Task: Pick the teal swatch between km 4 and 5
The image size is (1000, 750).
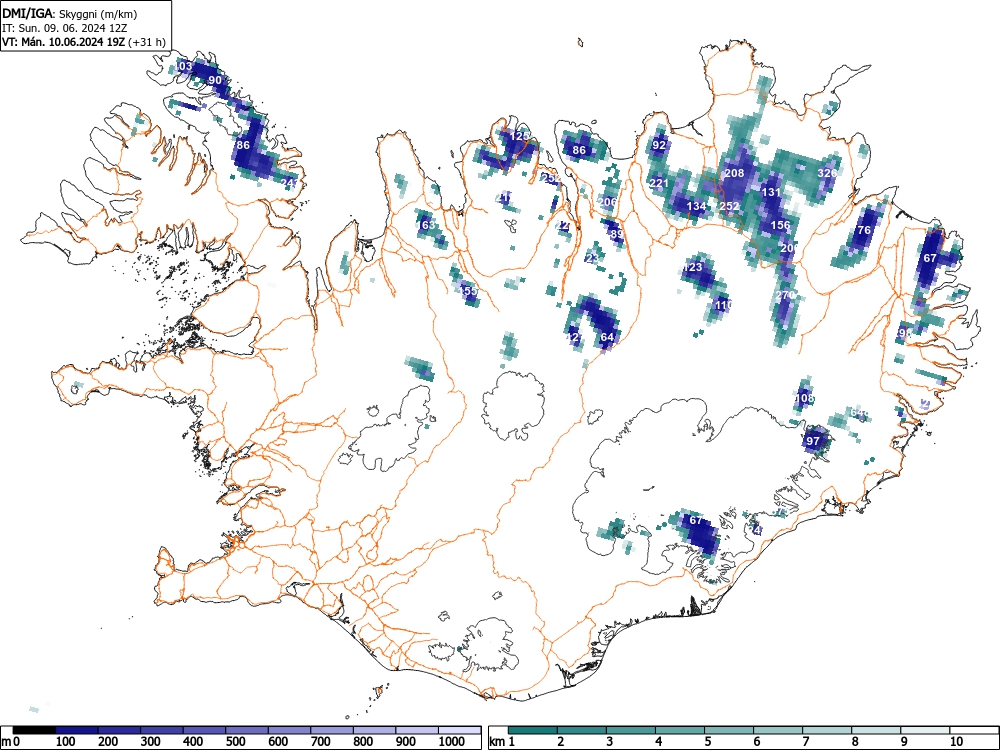Action: point(680,730)
